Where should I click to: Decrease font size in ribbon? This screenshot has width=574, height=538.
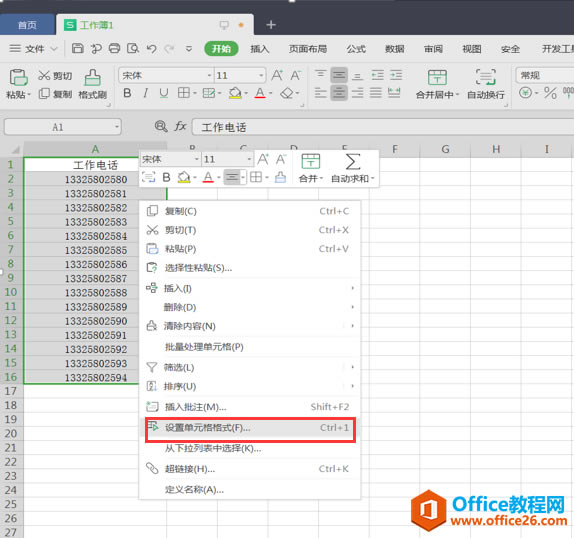tap(295, 75)
